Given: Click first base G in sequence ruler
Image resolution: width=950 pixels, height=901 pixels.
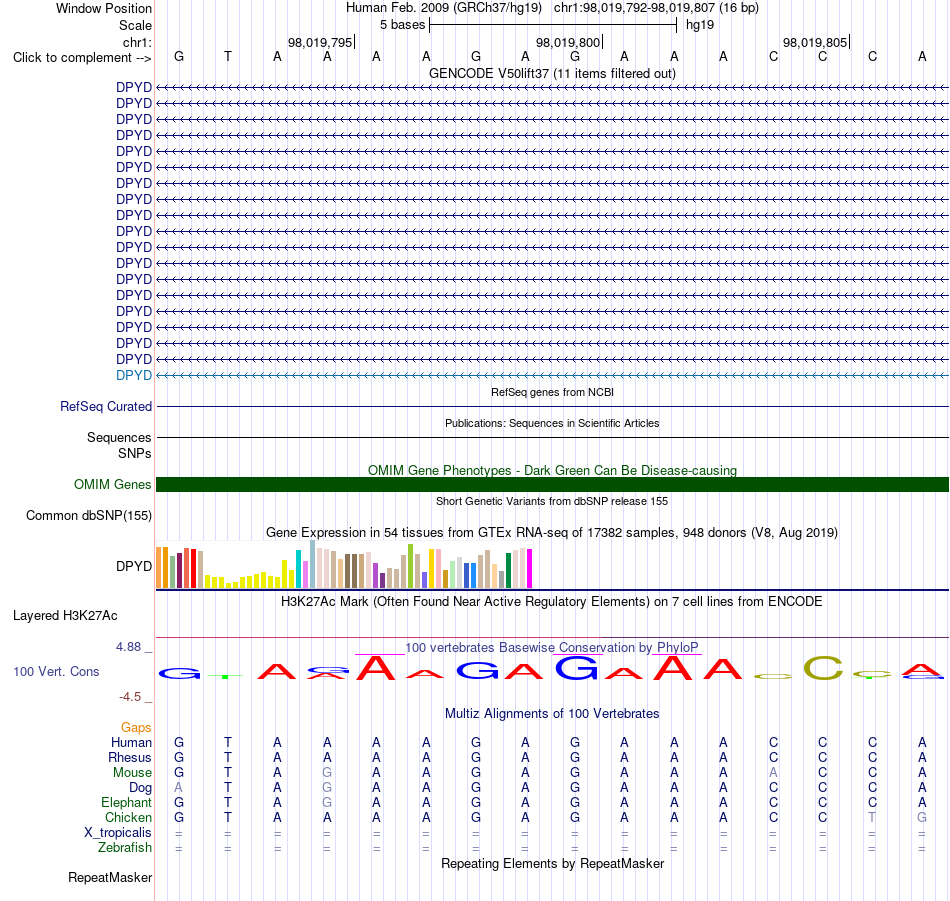Looking at the screenshot, I should [179, 56].
